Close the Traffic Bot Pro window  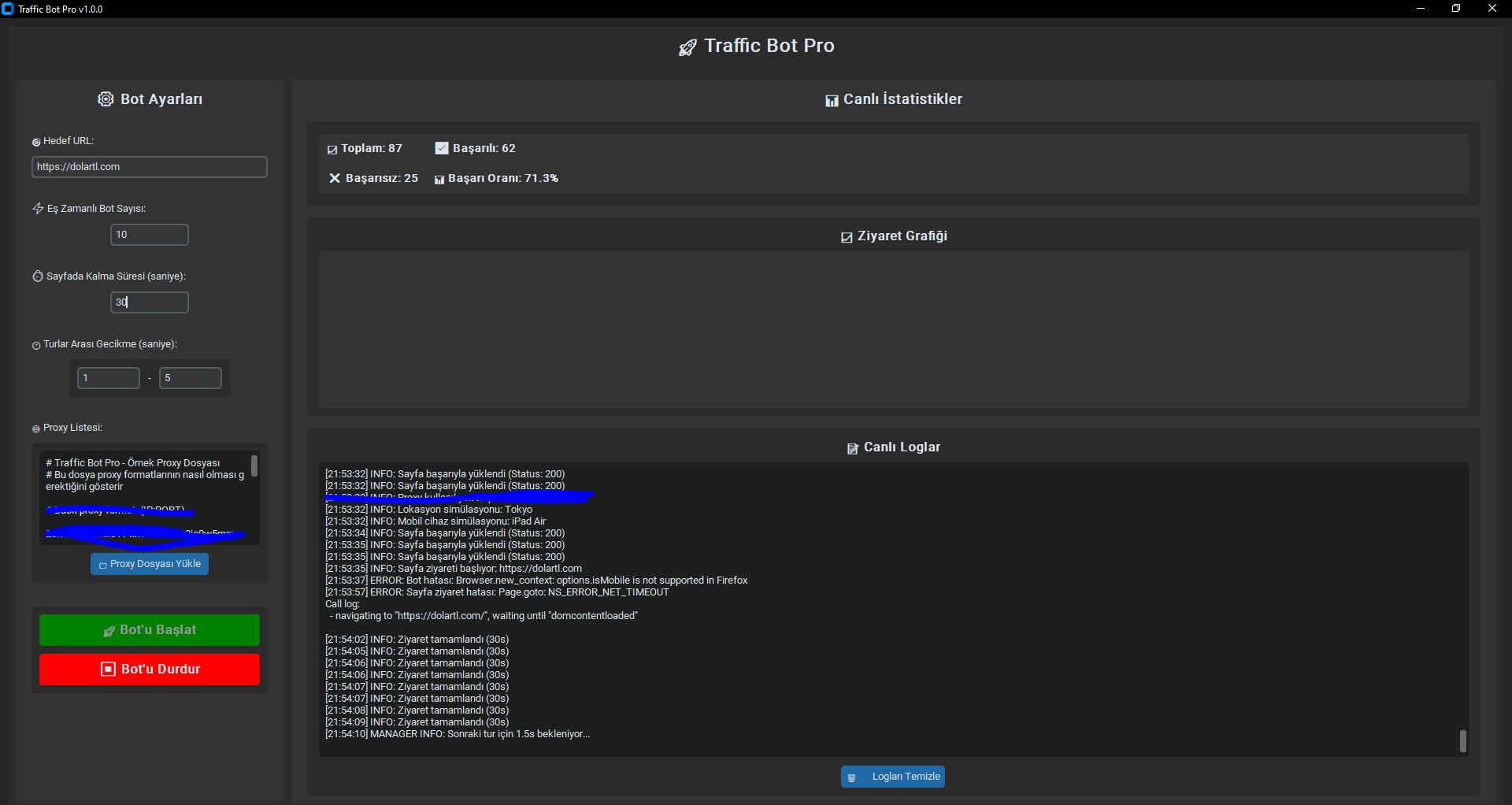click(1492, 9)
